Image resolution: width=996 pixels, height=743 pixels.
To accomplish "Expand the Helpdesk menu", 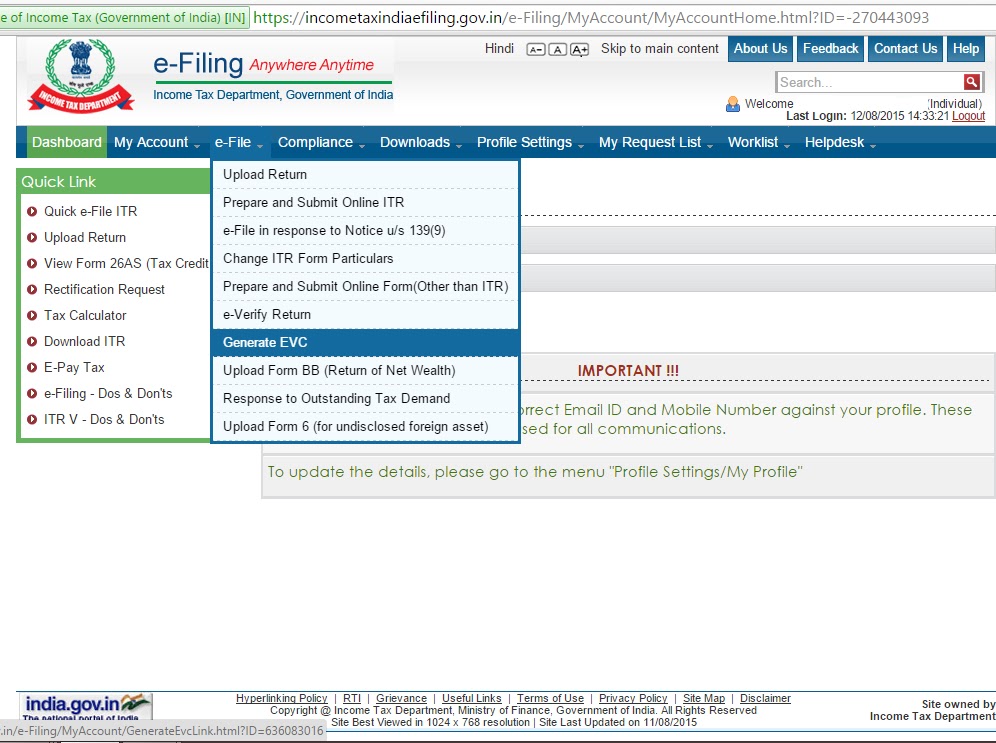I will (840, 142).
